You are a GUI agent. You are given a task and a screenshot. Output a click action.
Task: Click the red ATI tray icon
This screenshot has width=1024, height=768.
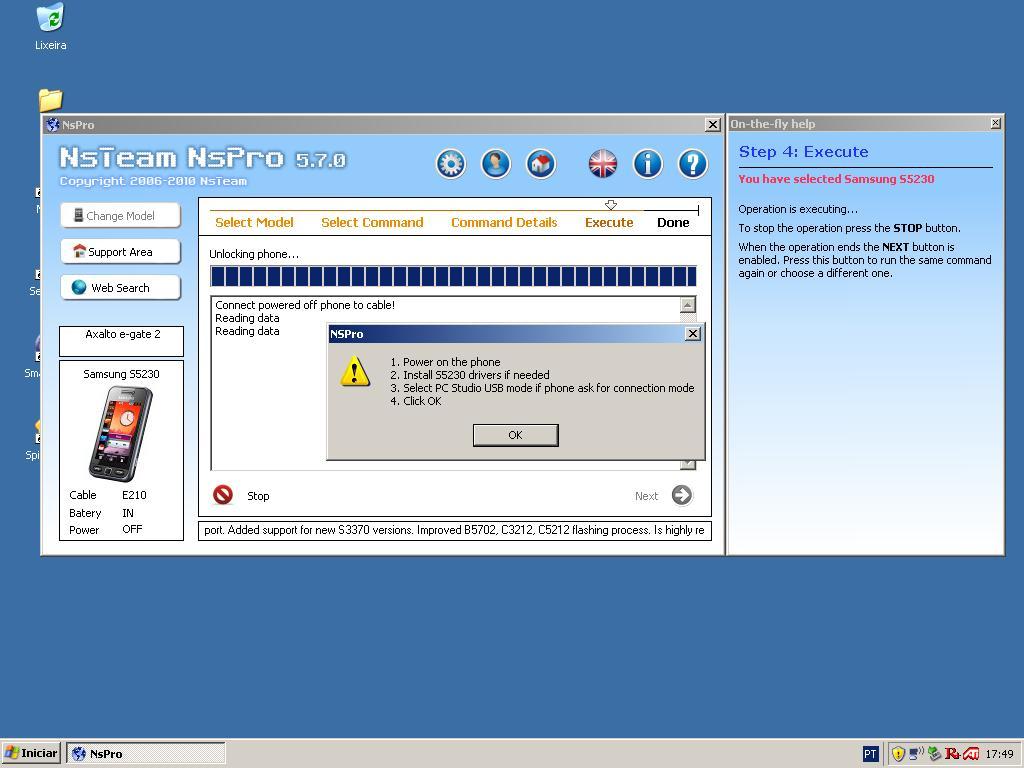pos(971,754)
